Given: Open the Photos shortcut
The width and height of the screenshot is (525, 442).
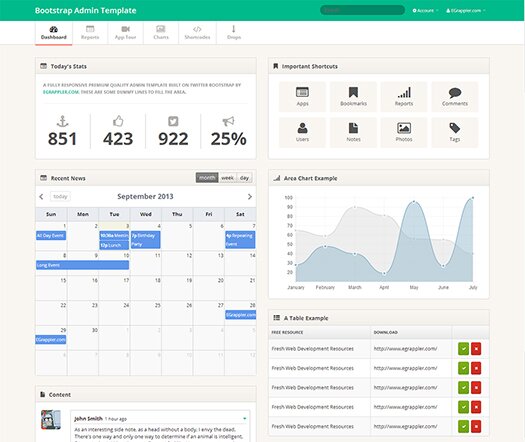Looking at the screenshot, I should pyautogui.click(x=404, y=132).
